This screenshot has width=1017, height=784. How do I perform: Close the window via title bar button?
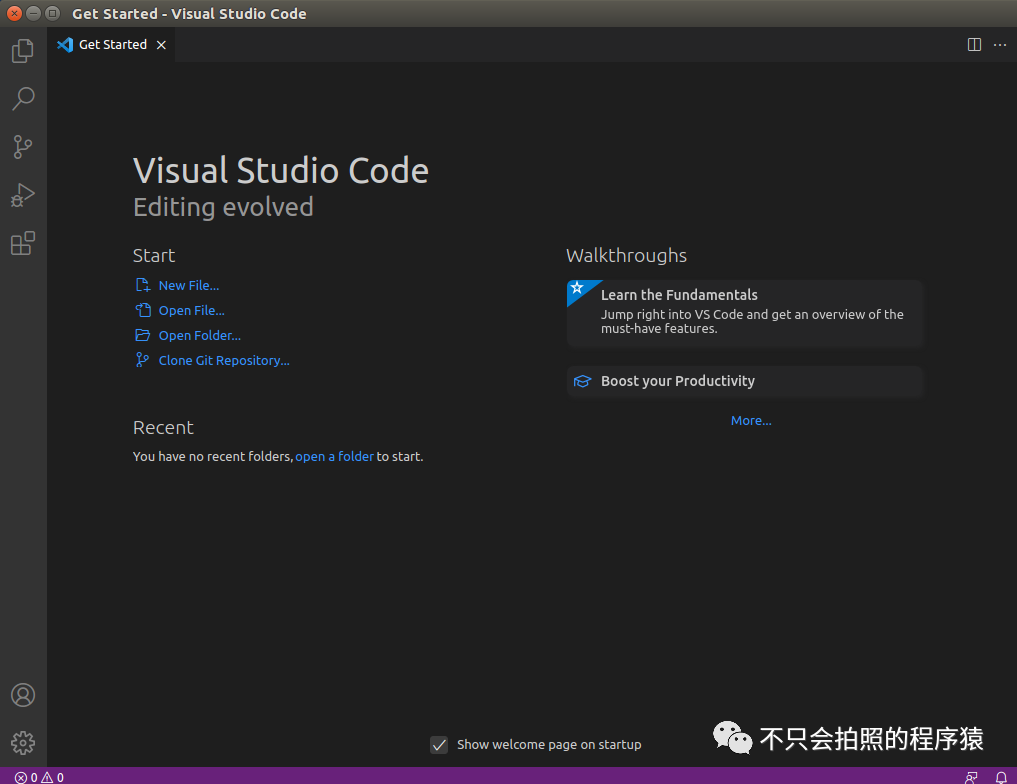pos(15,13)
